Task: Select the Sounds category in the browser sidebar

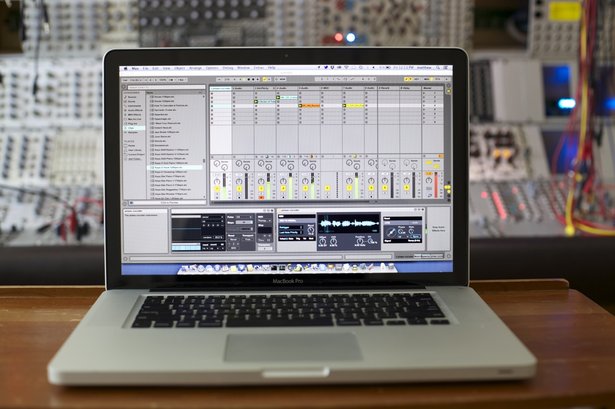Action: click(x=132, y=96)
